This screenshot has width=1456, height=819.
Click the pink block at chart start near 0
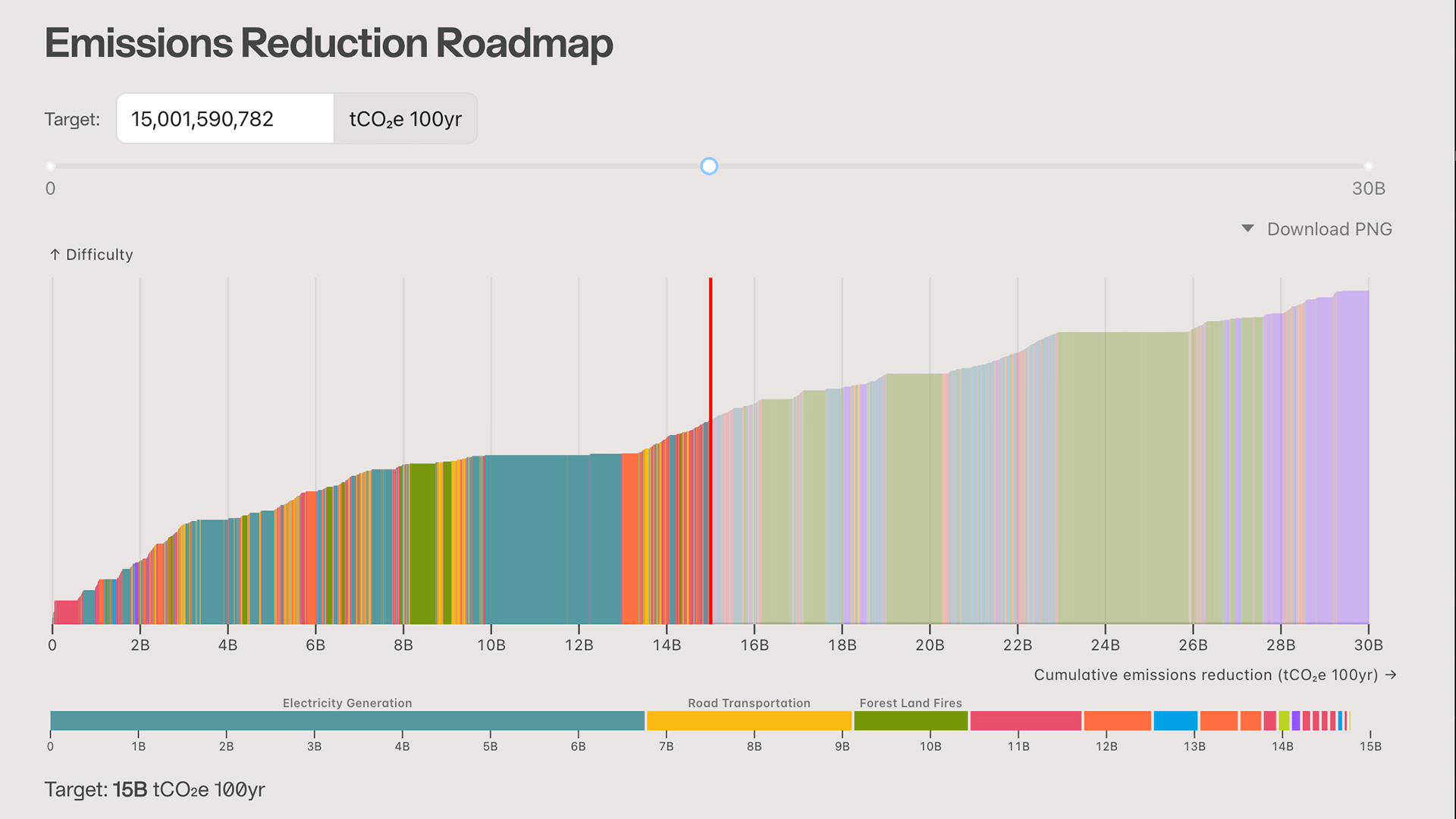pyautogui.click(x=67, y=612)
